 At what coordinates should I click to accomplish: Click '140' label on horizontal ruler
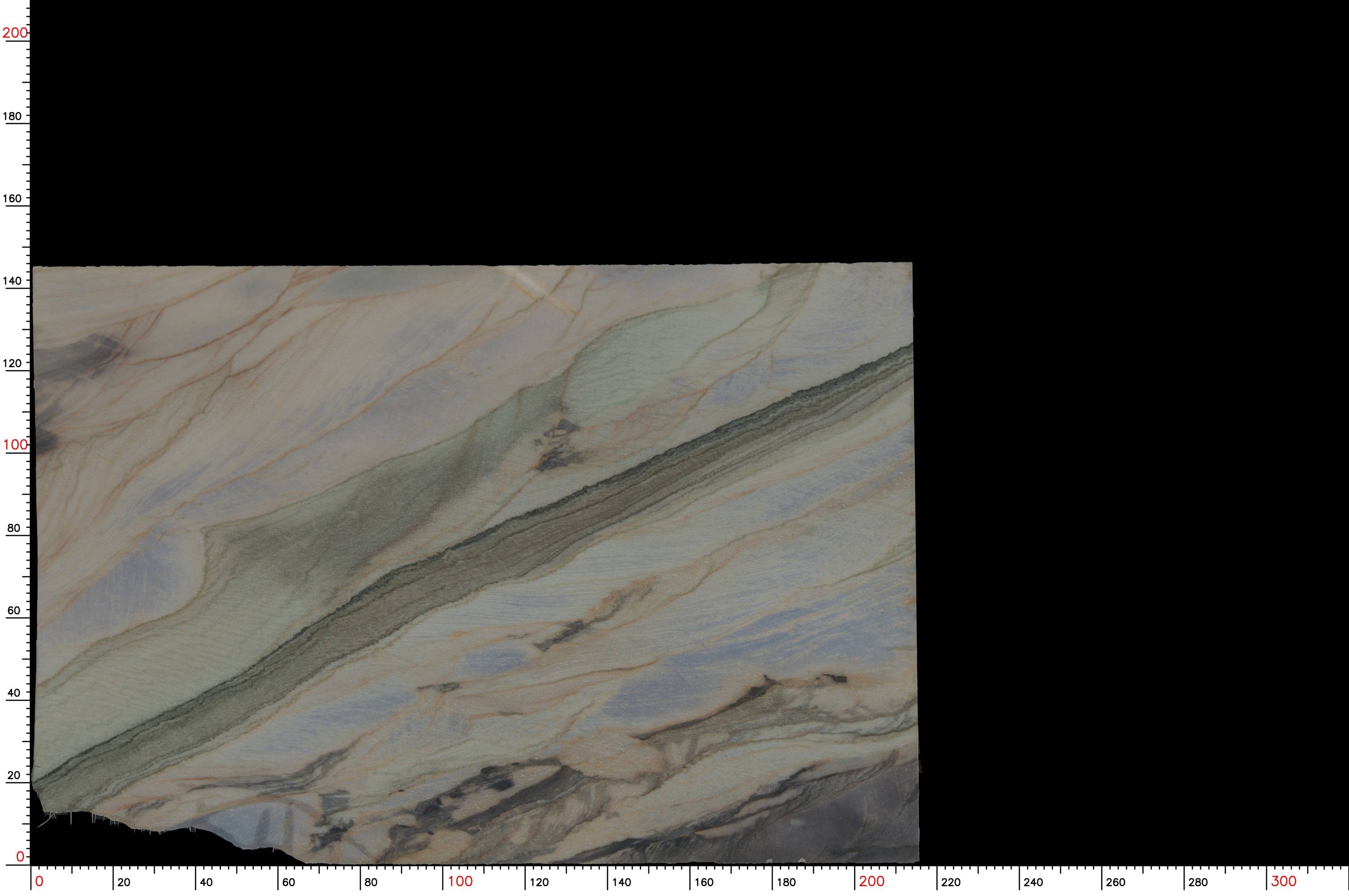621,882
